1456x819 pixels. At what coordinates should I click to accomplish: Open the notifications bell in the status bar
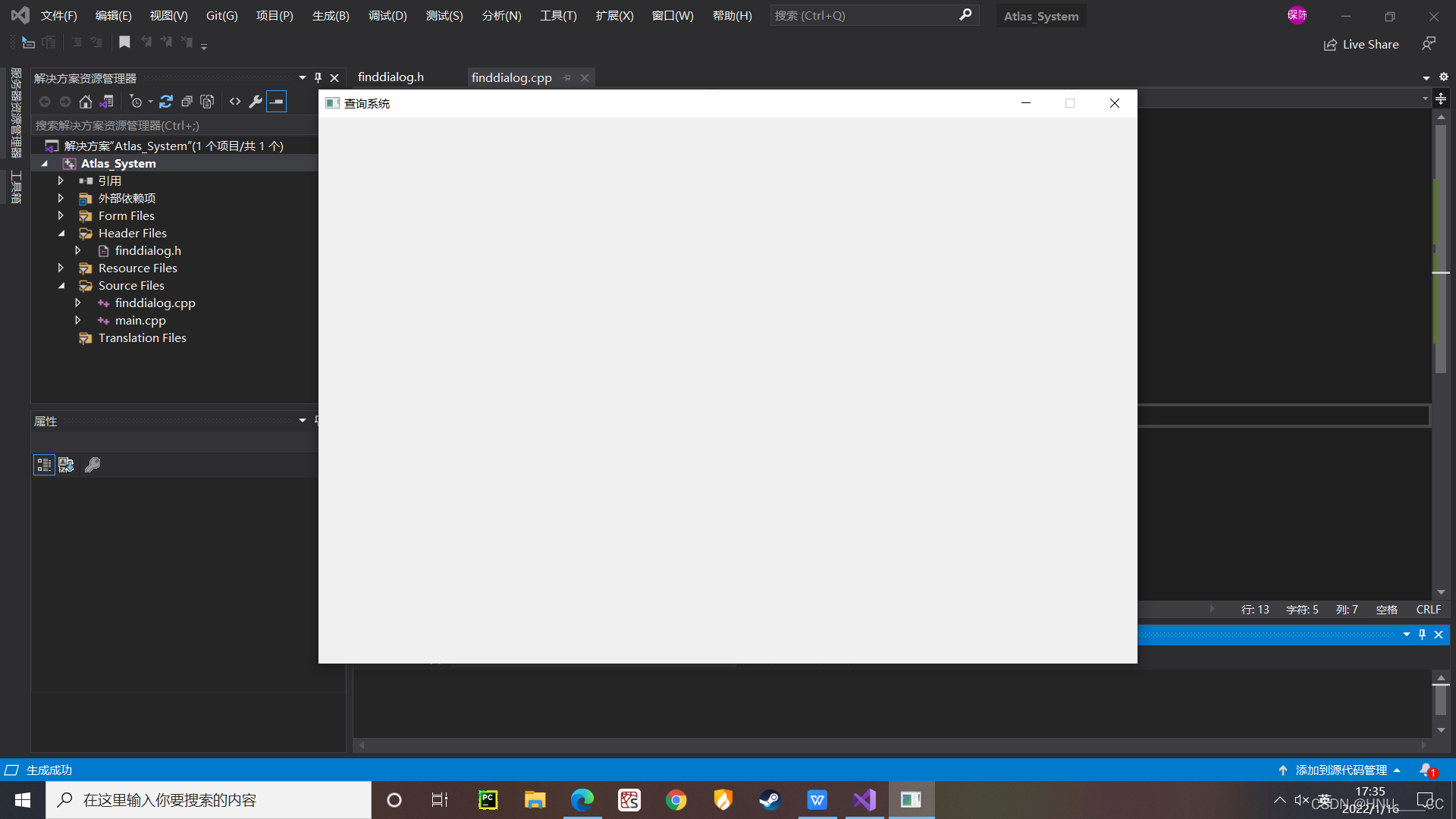pos(1426,770)
